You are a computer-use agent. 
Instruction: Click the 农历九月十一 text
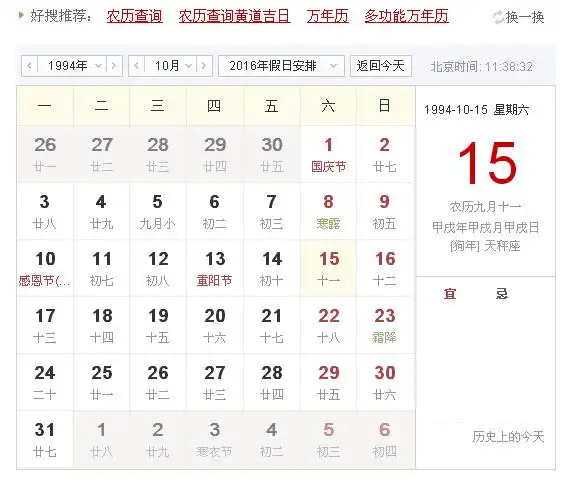(485, 206)
